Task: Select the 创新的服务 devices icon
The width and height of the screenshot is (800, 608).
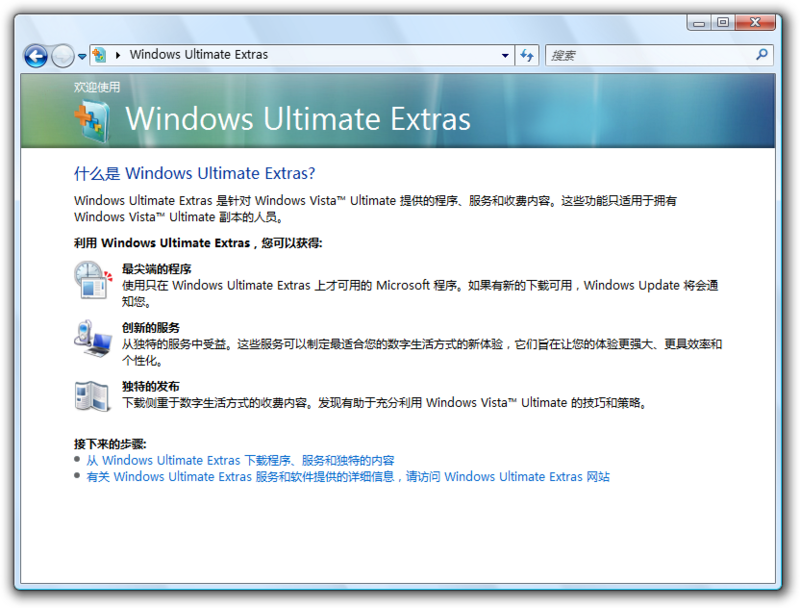Action: [x=93, y=341]
